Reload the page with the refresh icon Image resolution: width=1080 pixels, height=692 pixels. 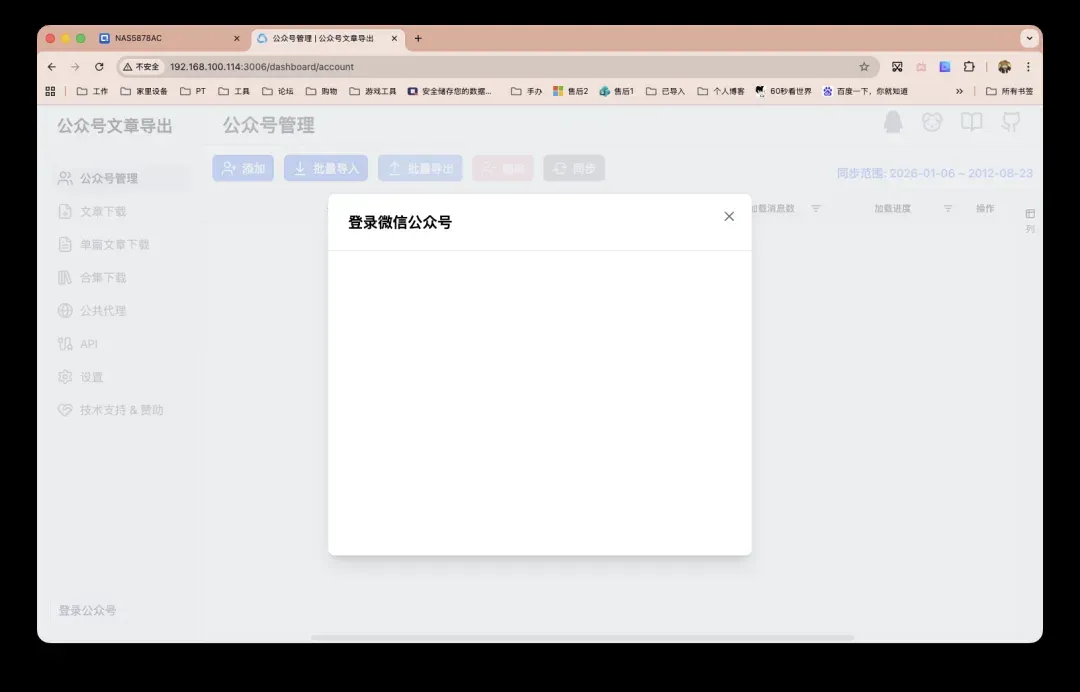click(99, 67)
